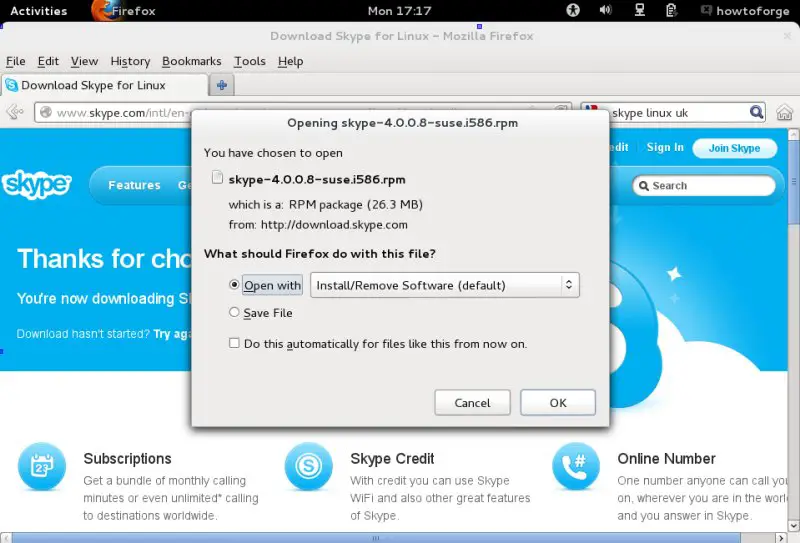Click the search magnifier icon in Firefox
The image size is (800, 543).
pyautogui.click(x=756, y=112)
